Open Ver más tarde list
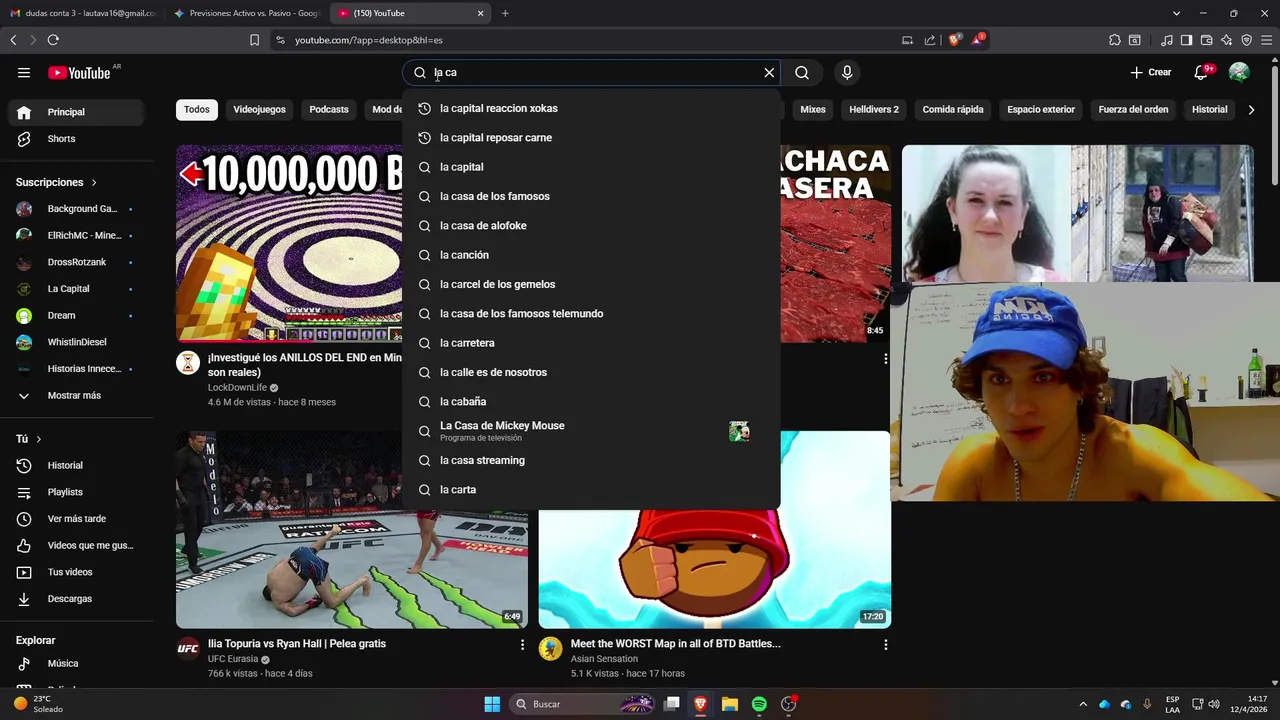Image resolution: width=1280 pixels, height=720 pixels. (x=76, y=519)
